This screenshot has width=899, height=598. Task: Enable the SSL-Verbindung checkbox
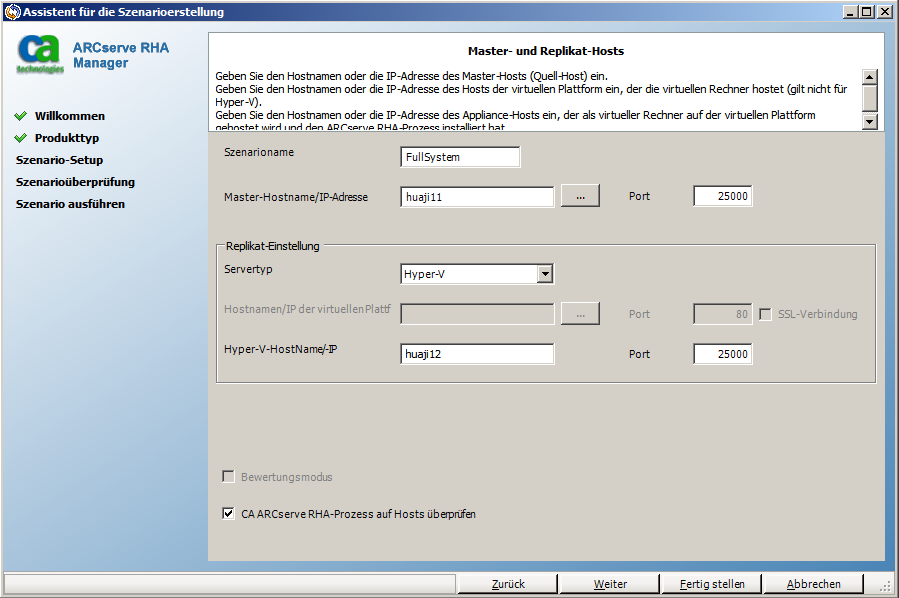pyautogui.click(x=766, y=313)
